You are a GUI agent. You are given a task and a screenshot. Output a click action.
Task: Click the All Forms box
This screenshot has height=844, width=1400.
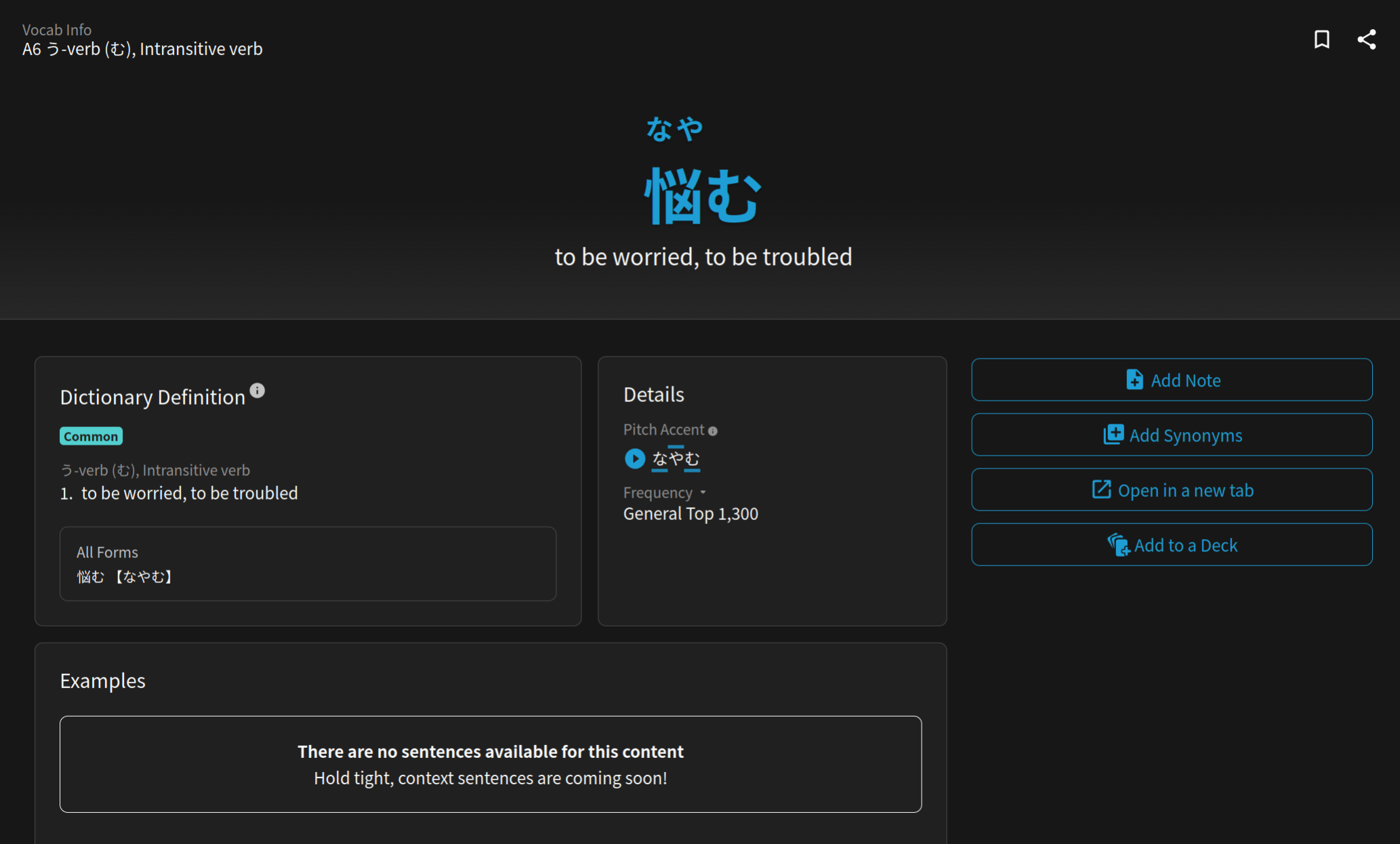pyautogui.click(x=308, y=563)
